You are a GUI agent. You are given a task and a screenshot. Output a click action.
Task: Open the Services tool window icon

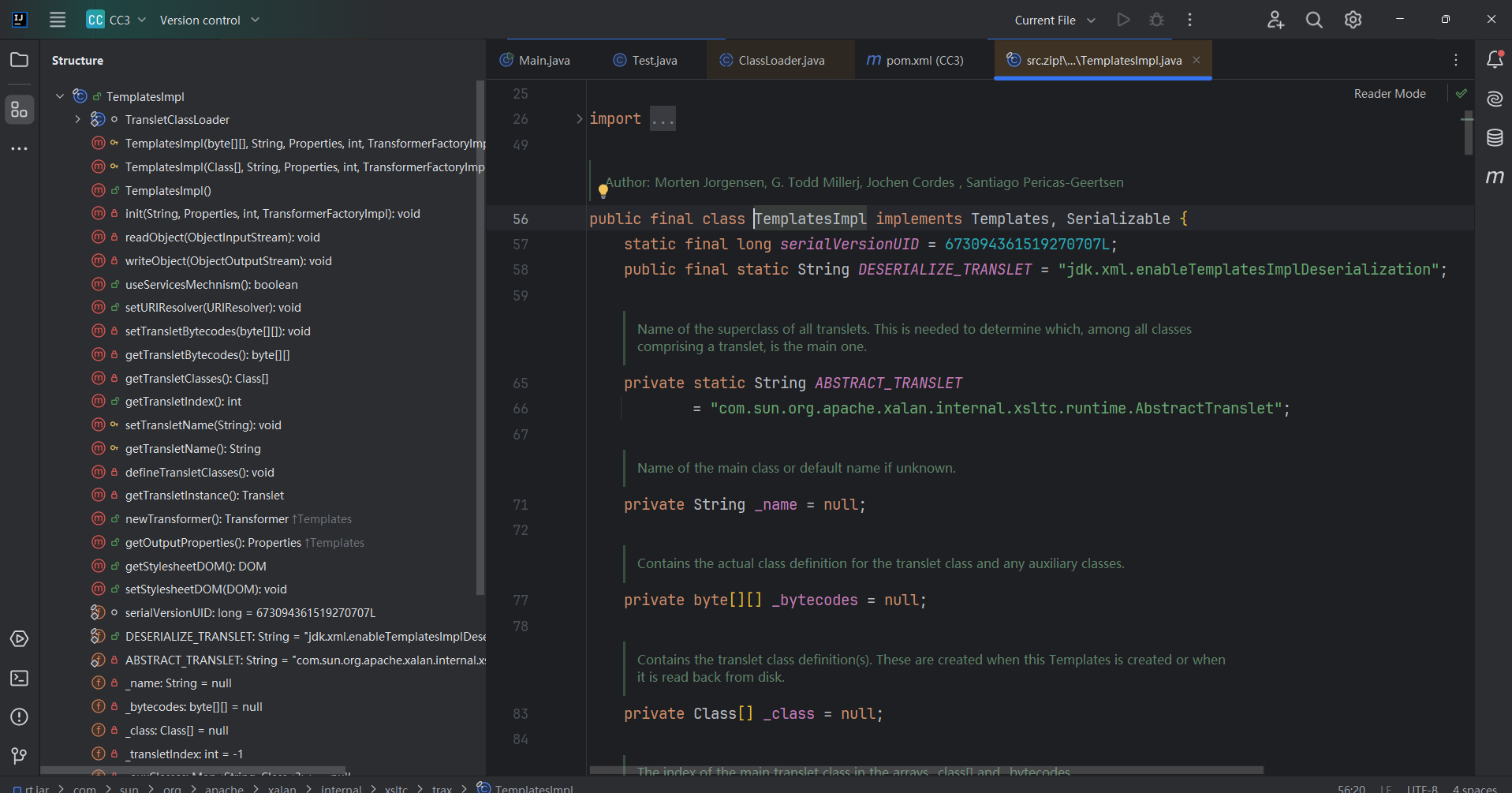[x=20, y=638]
